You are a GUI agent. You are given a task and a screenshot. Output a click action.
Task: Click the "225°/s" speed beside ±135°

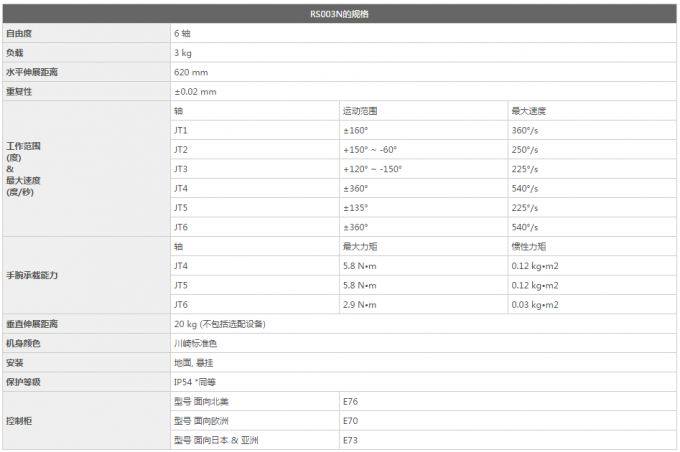pos(525,208)
